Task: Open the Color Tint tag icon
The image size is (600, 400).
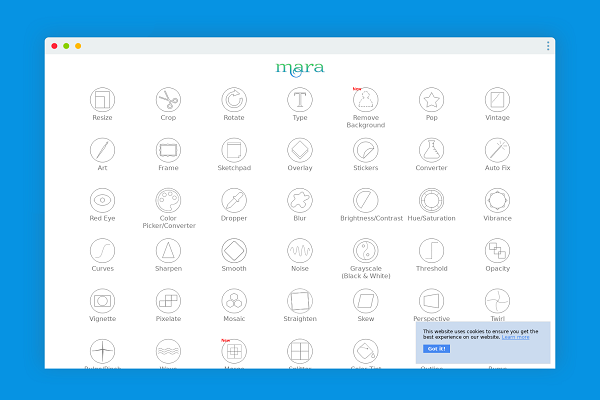Action: point(366,351)
